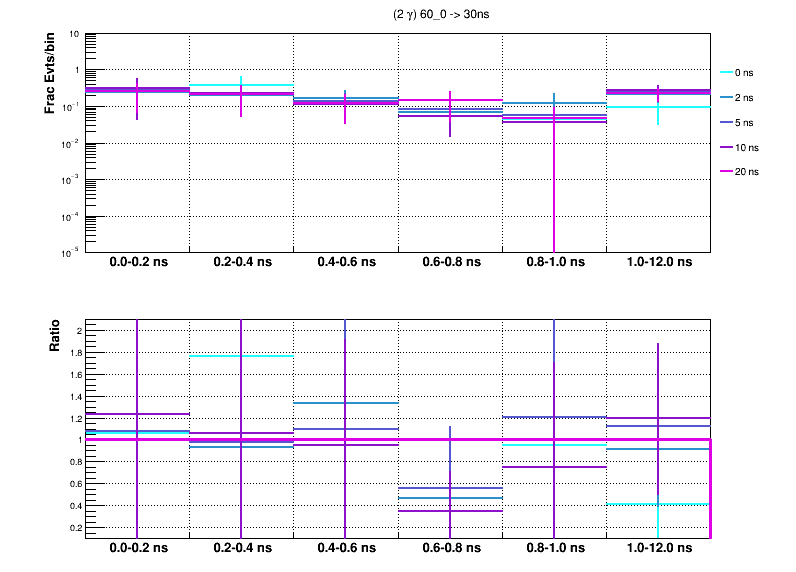Select the 'Frac Evts/bin' y-axis title
This screenshot has height=572, width=796.
49,75
